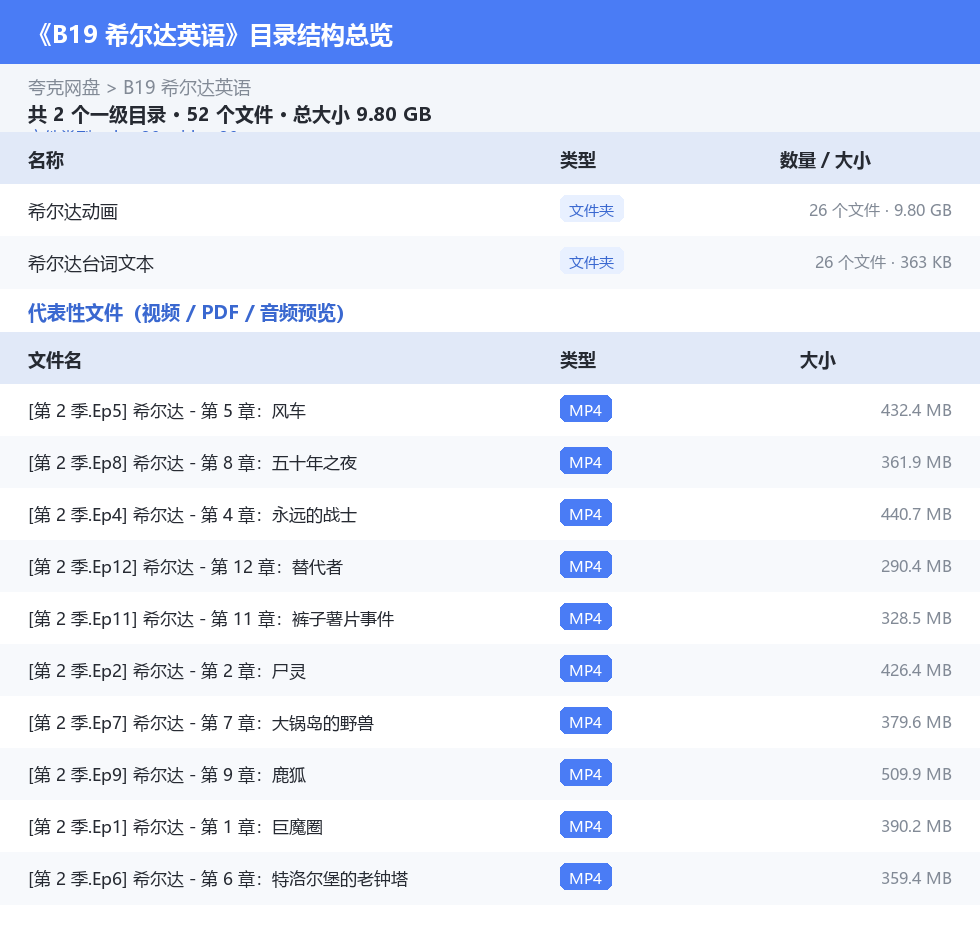Open the file 第 1 章：巨魔圈
This screenshot has width=980, height=936.
click(490, 825)
